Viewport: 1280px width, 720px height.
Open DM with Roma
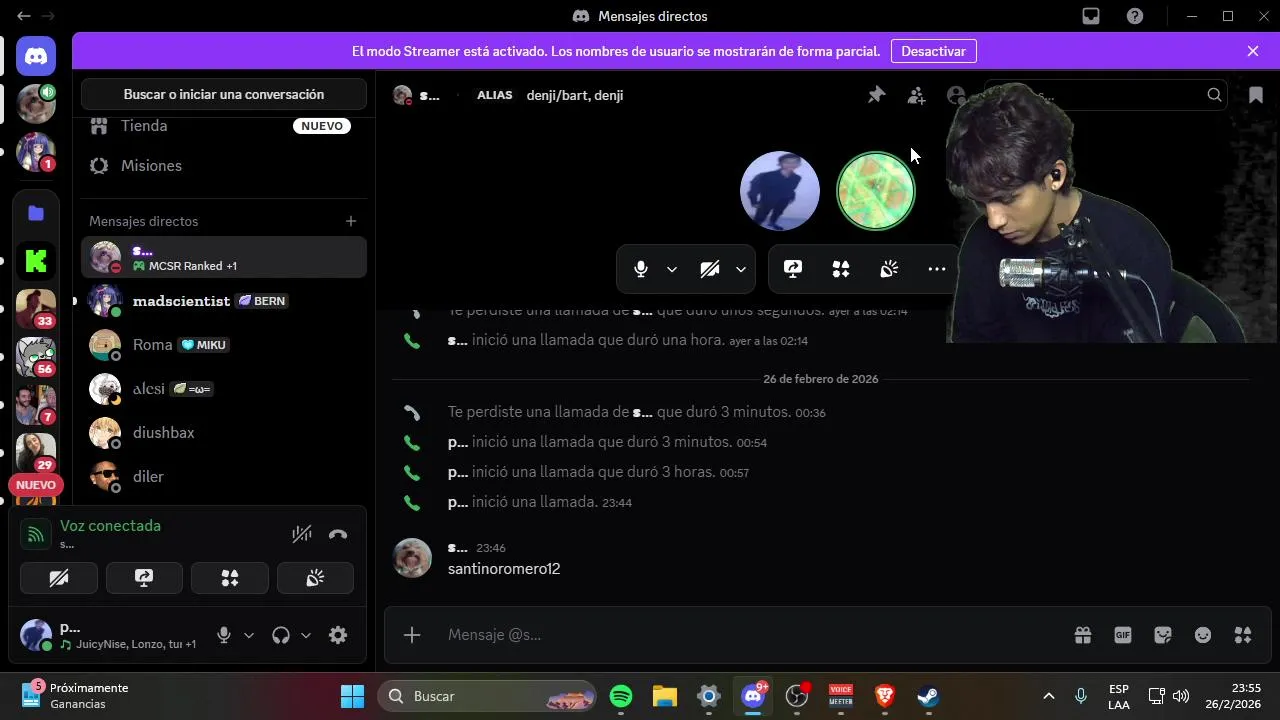tap(224, 345)
